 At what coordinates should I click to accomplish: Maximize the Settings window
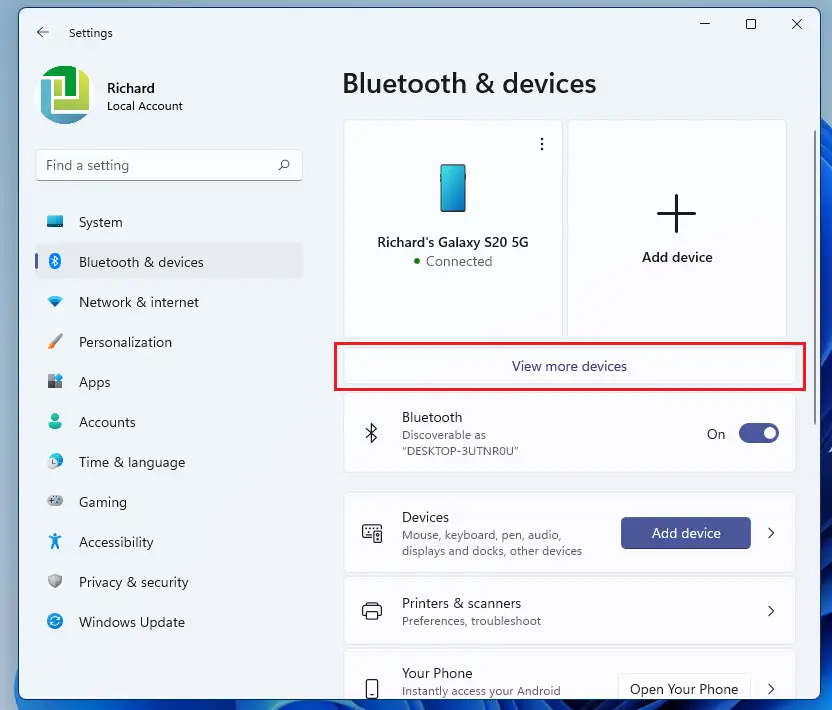pos(751,24)
